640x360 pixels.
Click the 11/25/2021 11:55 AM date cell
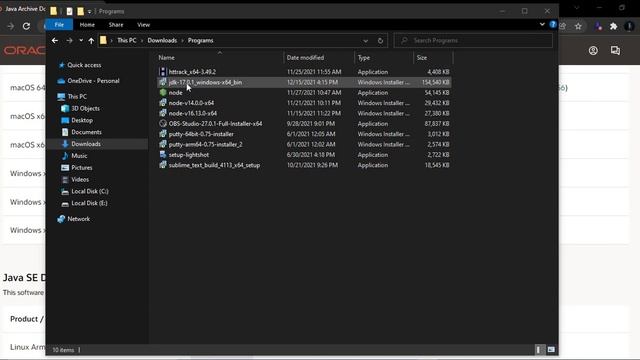click(x=314, y=72)
